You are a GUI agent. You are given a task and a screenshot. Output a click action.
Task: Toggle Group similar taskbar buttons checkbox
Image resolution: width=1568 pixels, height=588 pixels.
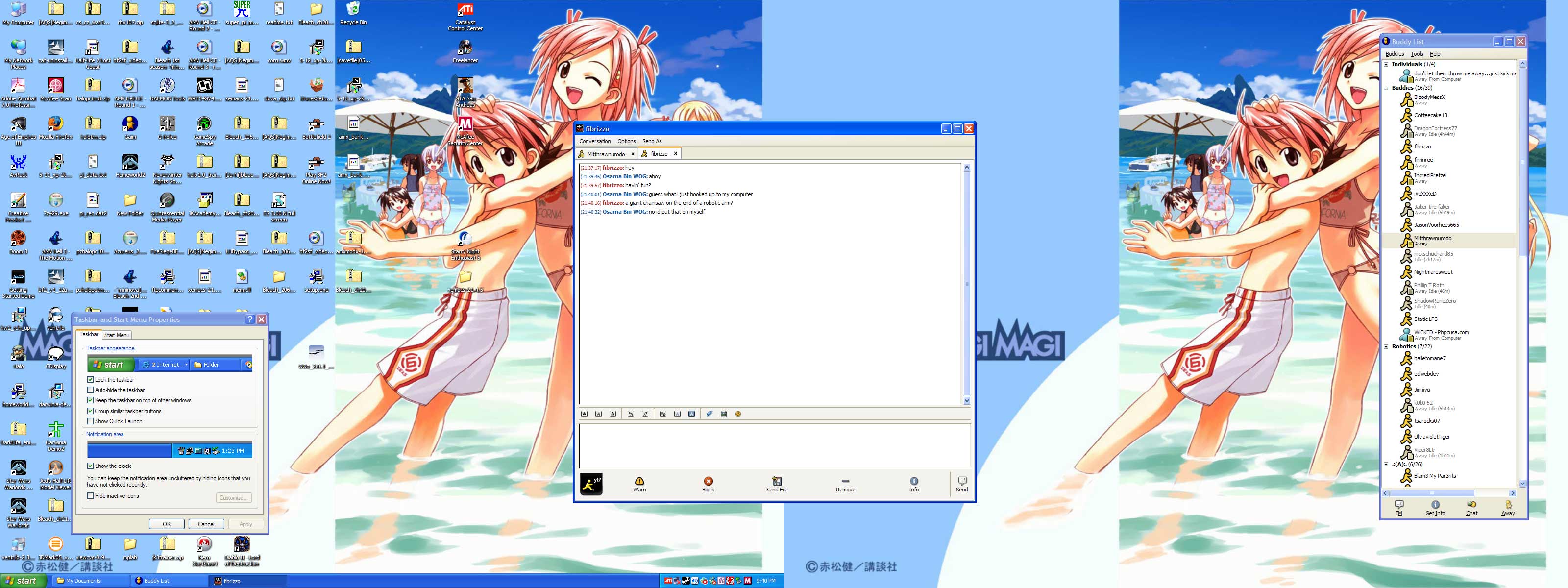pos(91,411)
